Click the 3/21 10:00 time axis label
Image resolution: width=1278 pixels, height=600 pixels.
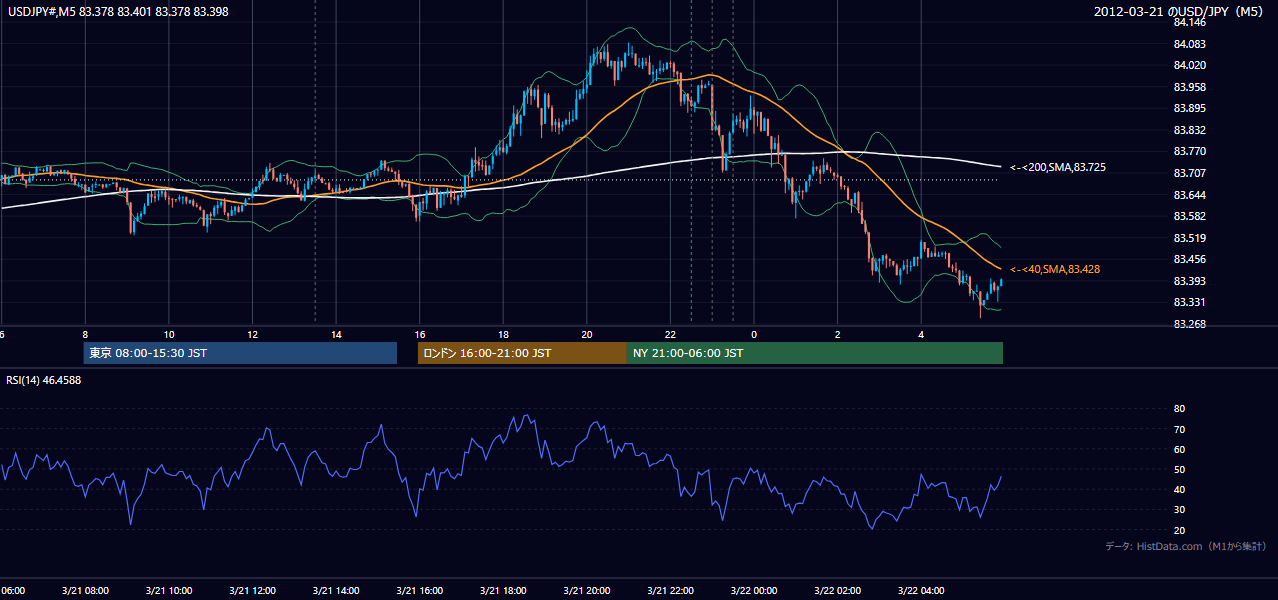coord(168,590)
